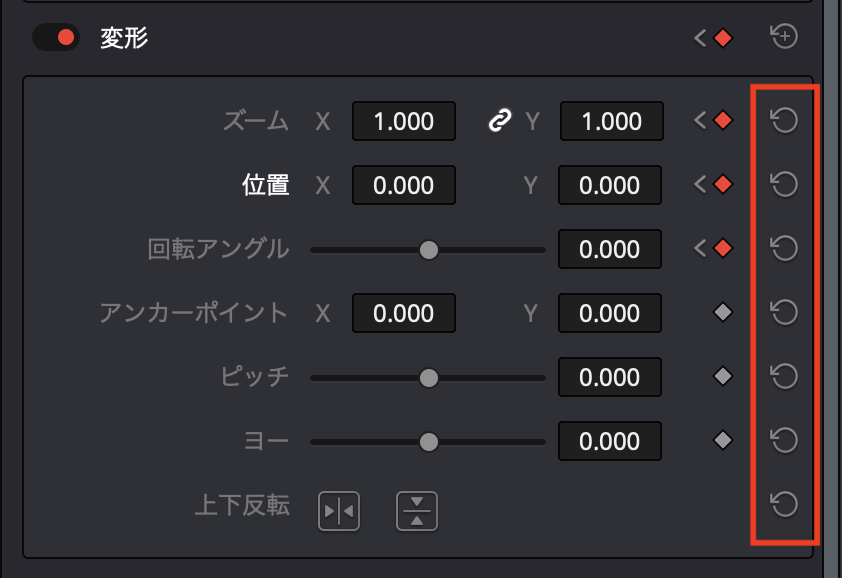Click the 位置 Y value field
This screenshot has height=578, width=842.
(x=610, y=185)
